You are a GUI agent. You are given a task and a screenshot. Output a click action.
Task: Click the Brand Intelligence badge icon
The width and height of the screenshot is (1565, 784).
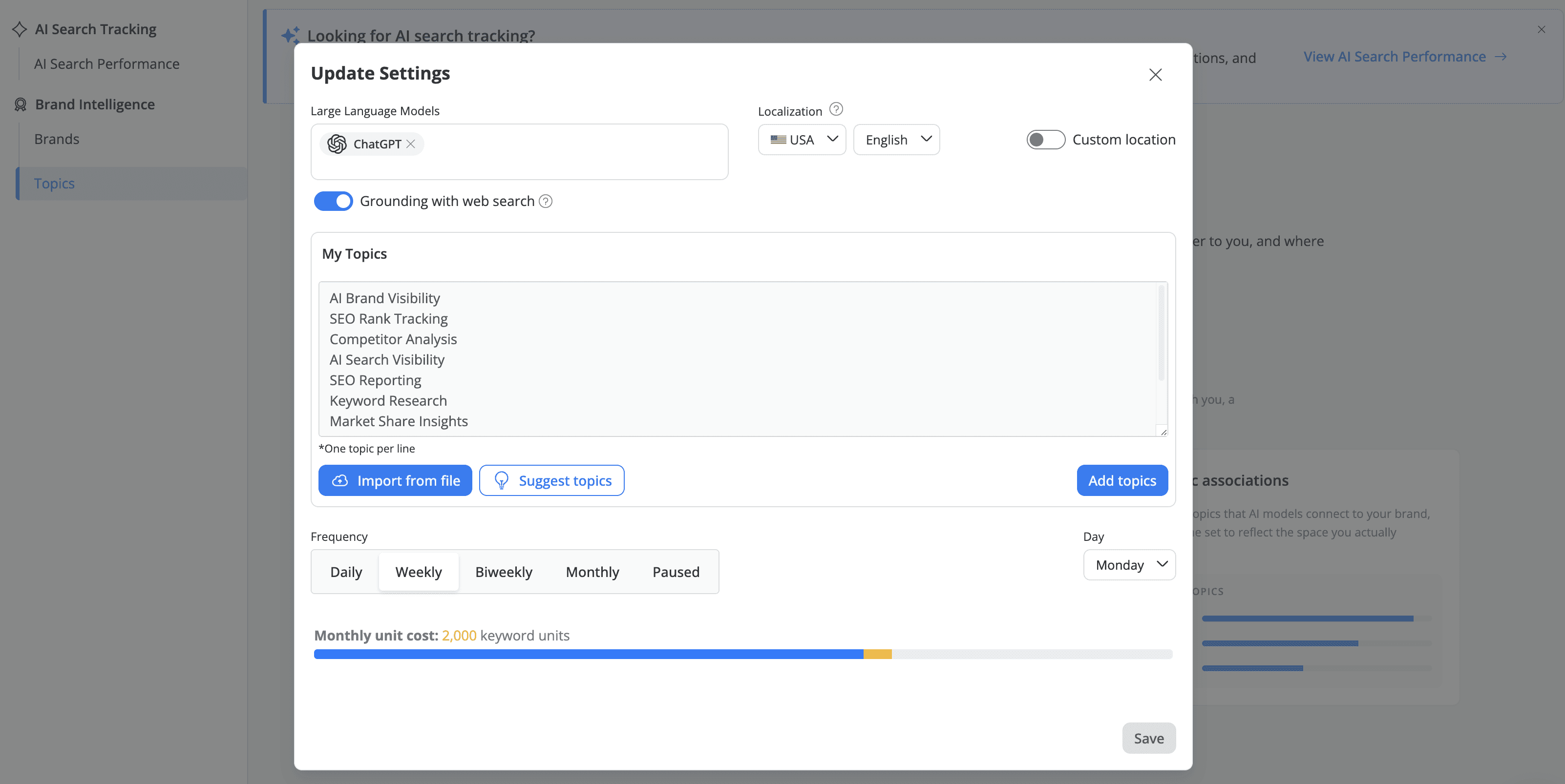[20, 104]
